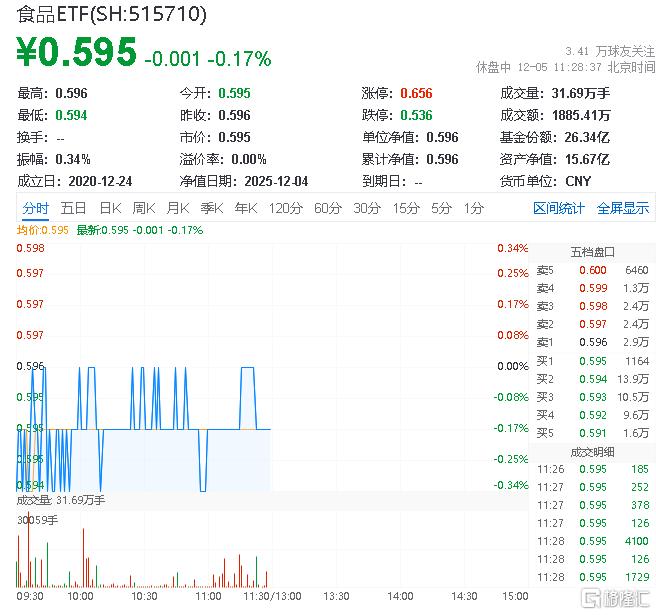Pick the 15分 interval tab
This screenshot has width=656, height=615.
click(406, 208)
